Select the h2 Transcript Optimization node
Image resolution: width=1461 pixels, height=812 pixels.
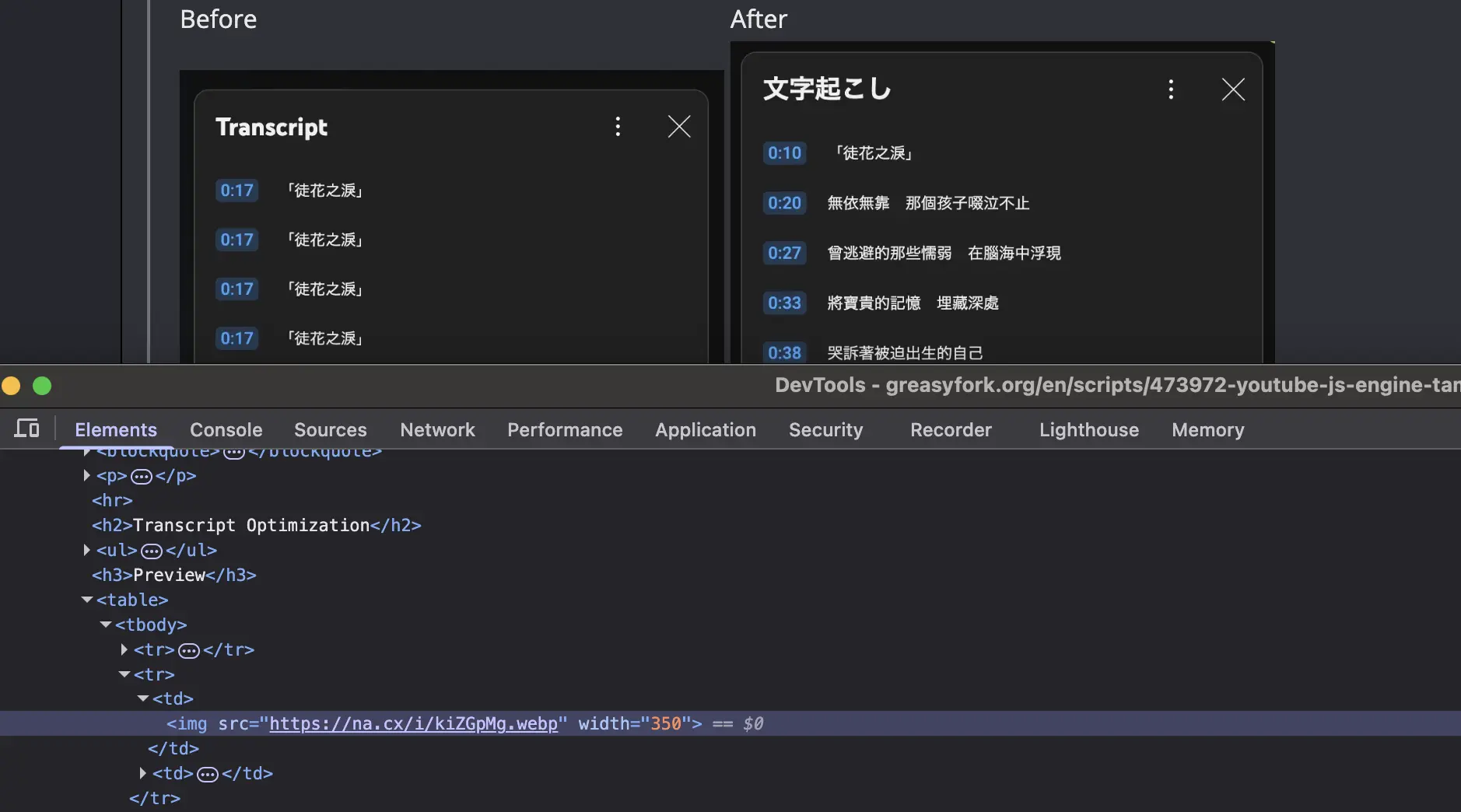coord(257,526)
